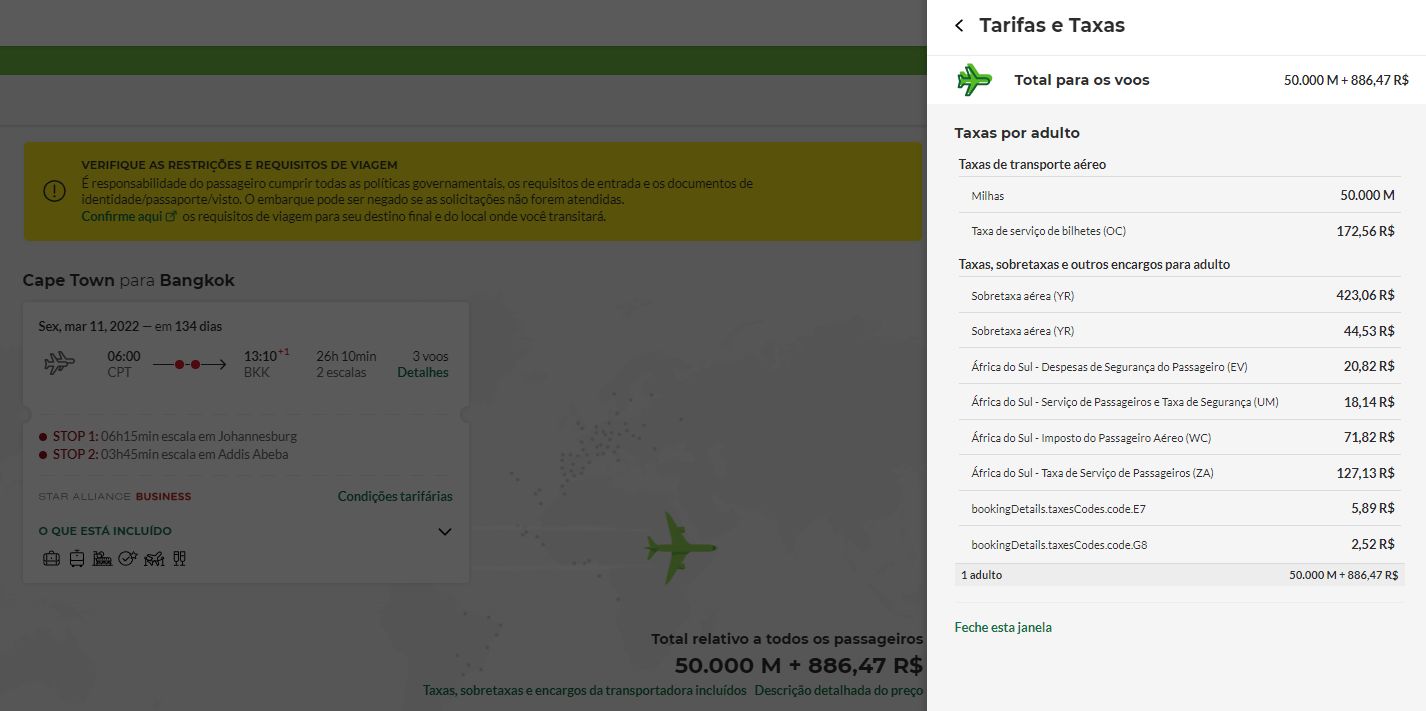This screenshot has height=711, width=1426.
Task: Go back using the Tarifas e Taxas arrow
Action: (x=959, y=26)
